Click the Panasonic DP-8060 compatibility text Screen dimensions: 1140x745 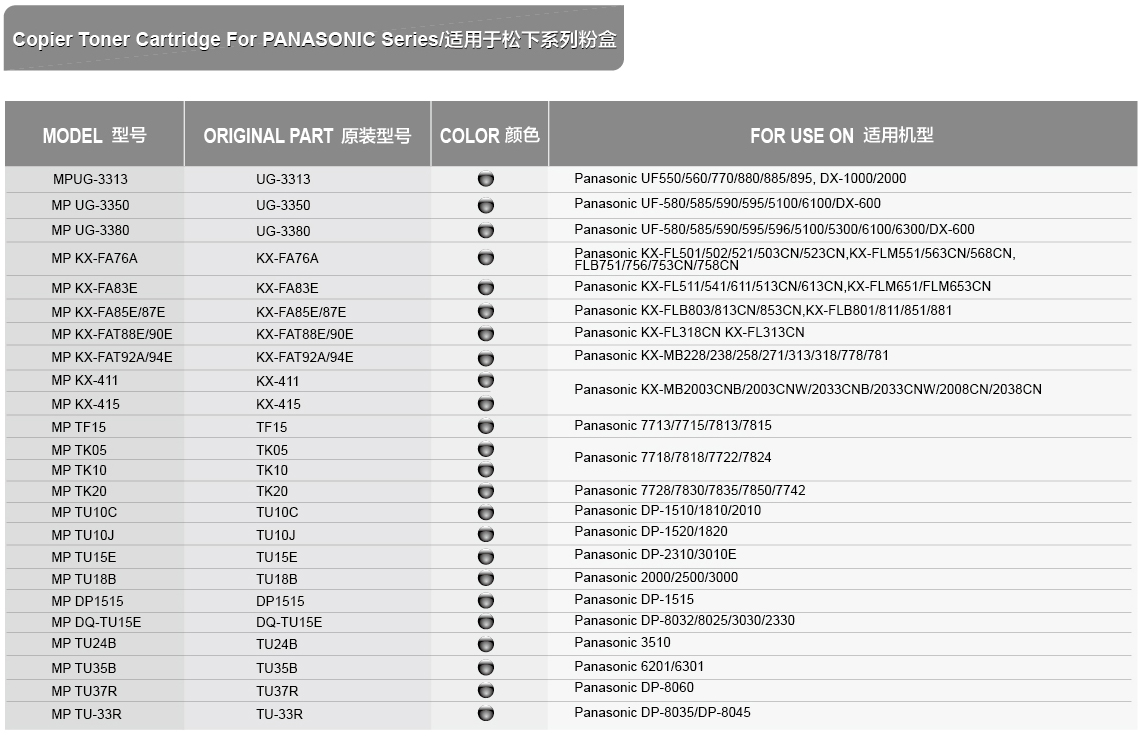[x=634, y=688]
